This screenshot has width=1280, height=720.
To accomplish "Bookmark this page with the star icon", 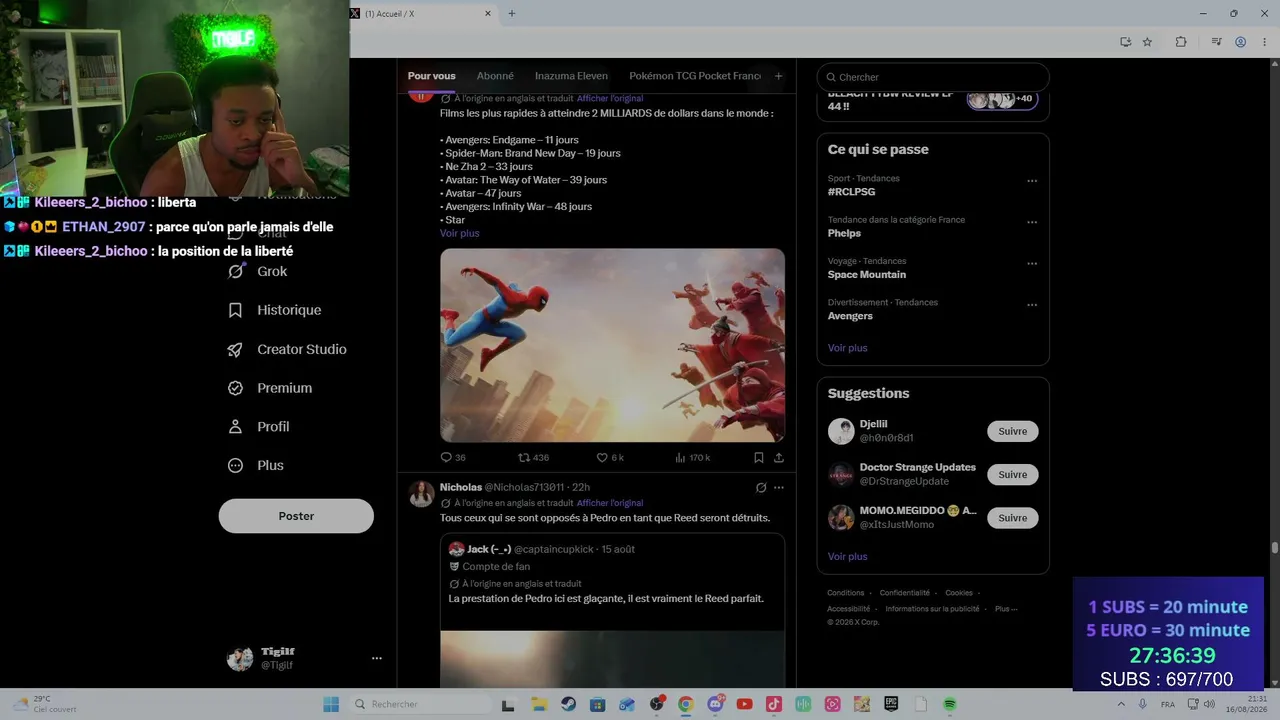I will tap(1147, 42).
